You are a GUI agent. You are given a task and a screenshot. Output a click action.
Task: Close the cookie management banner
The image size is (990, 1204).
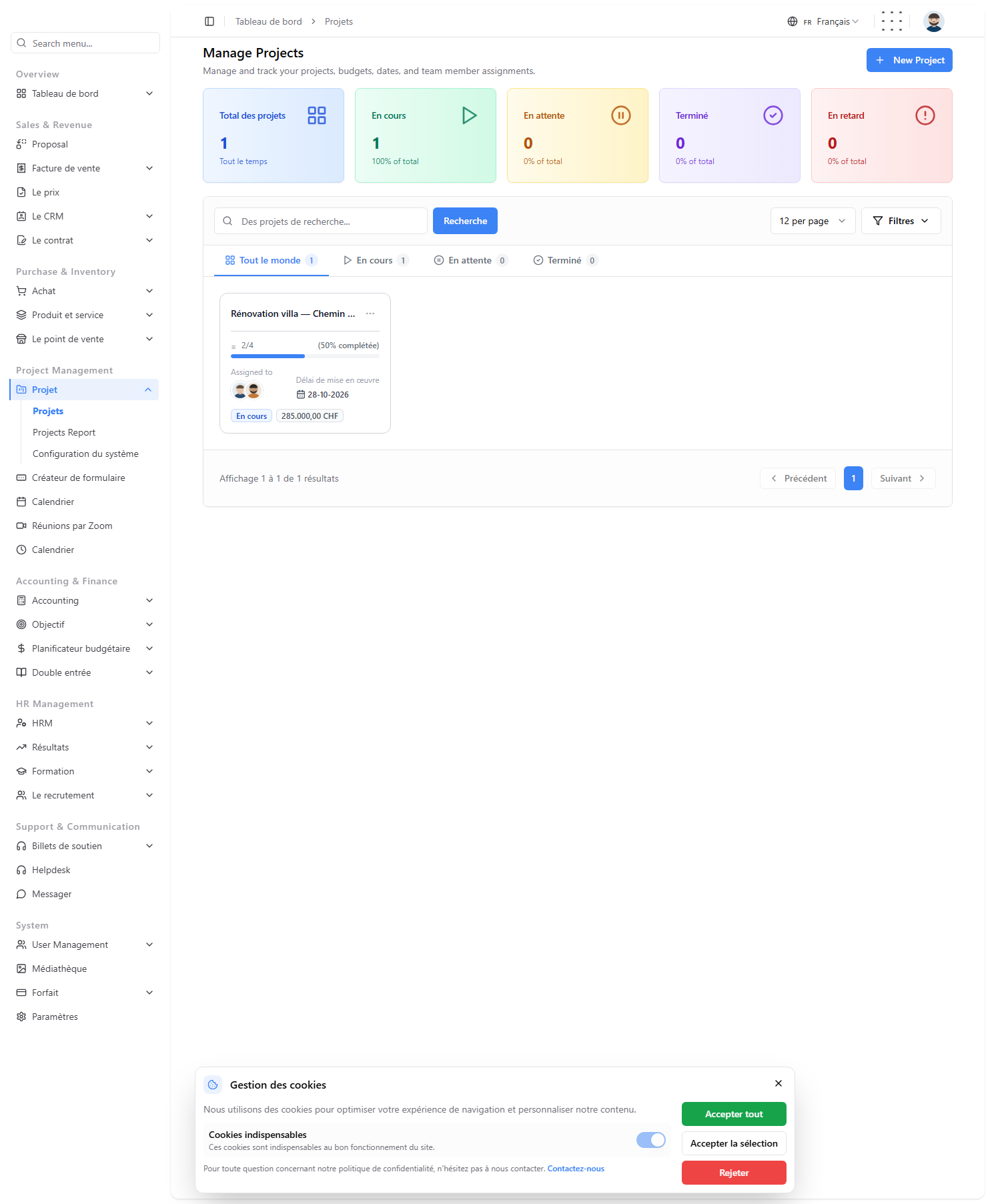point(779,1083)
